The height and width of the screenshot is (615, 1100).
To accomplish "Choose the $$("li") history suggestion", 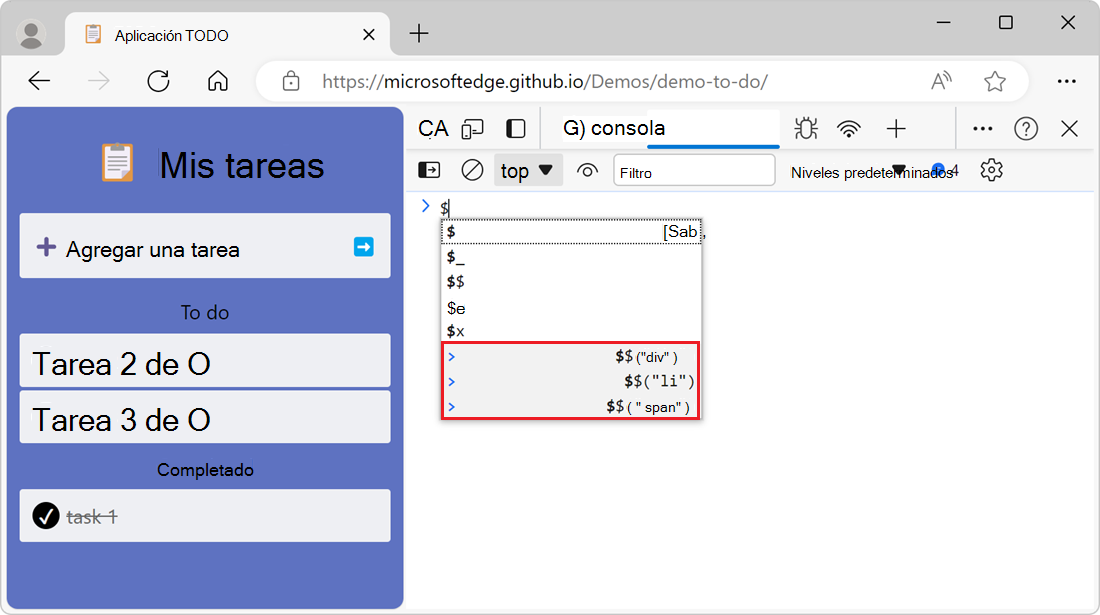I will [x=571, y=381].
